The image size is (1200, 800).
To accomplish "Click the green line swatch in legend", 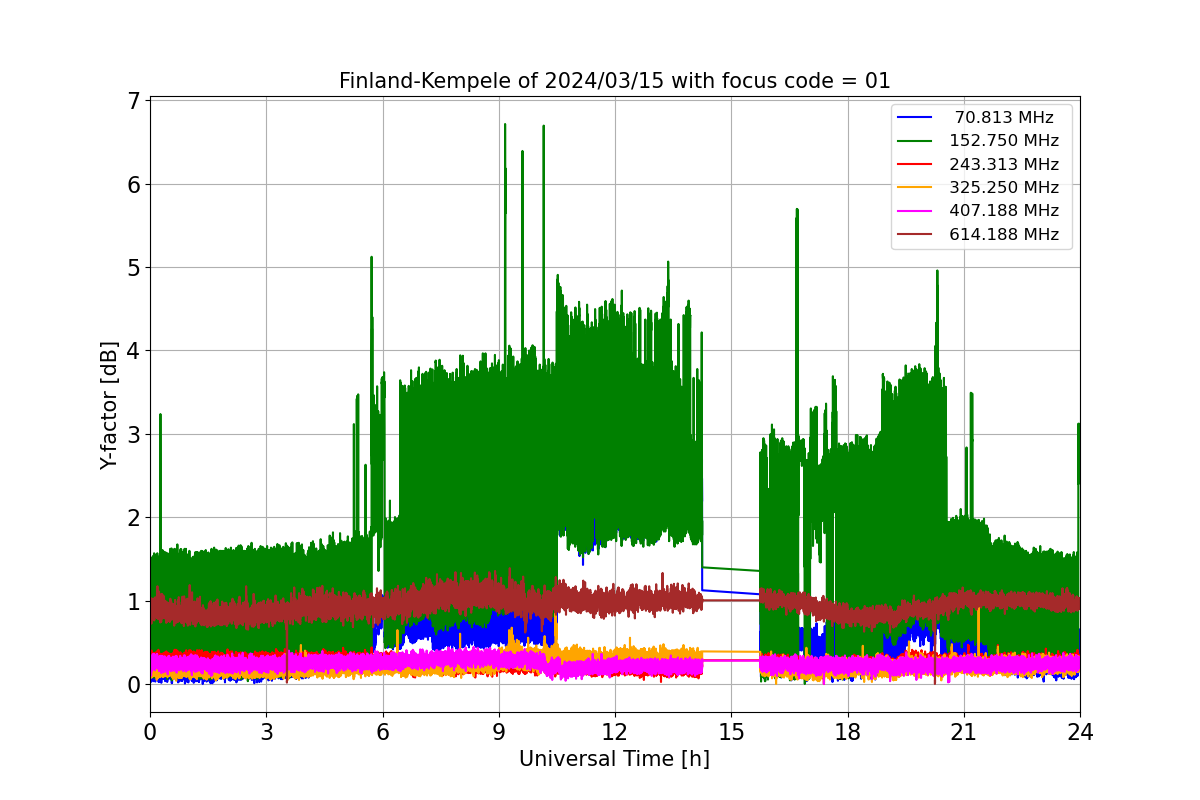I will (915, 141).
